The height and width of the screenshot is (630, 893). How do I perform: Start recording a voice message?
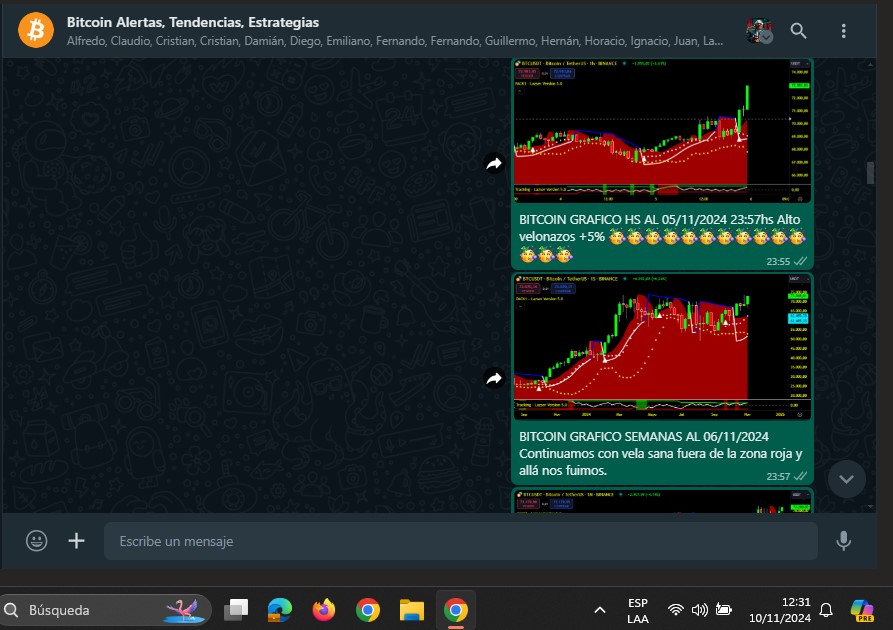tap(843, 541)
